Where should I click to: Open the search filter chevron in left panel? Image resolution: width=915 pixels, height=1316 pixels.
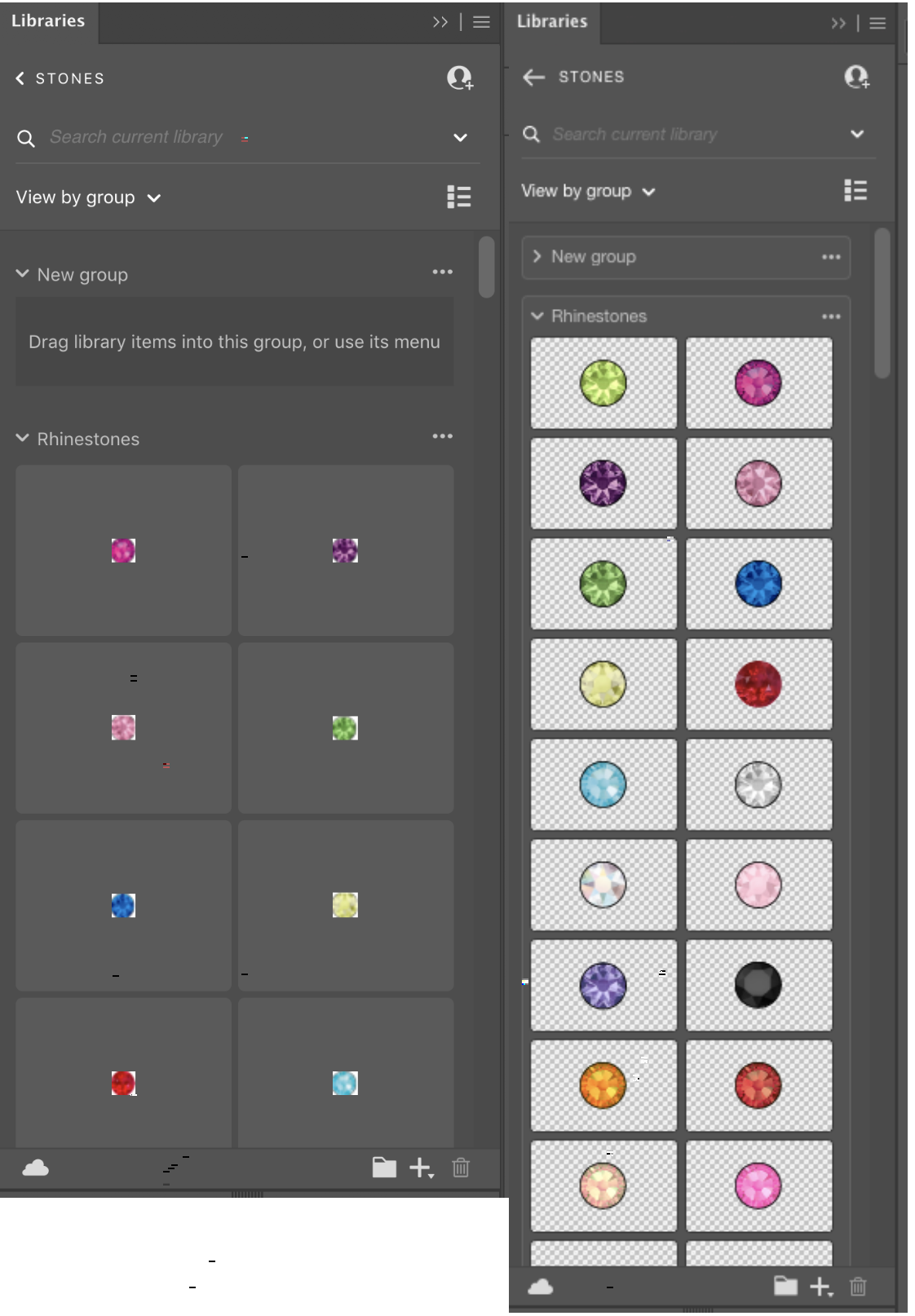460,137
